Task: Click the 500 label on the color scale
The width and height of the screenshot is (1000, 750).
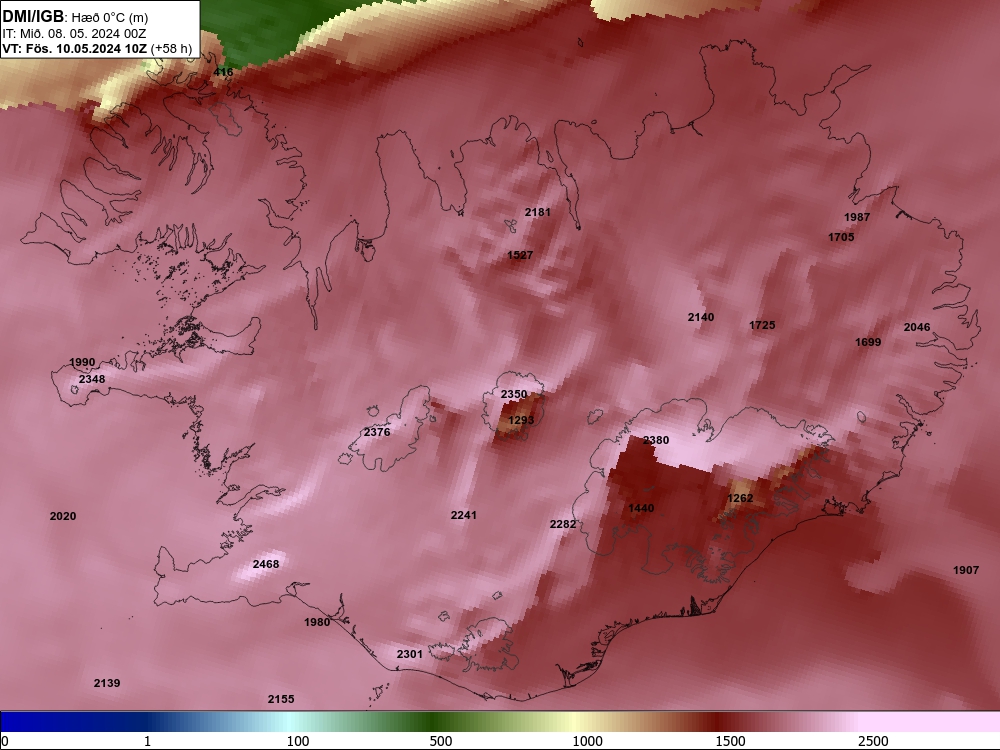Action: pos(441,741)
